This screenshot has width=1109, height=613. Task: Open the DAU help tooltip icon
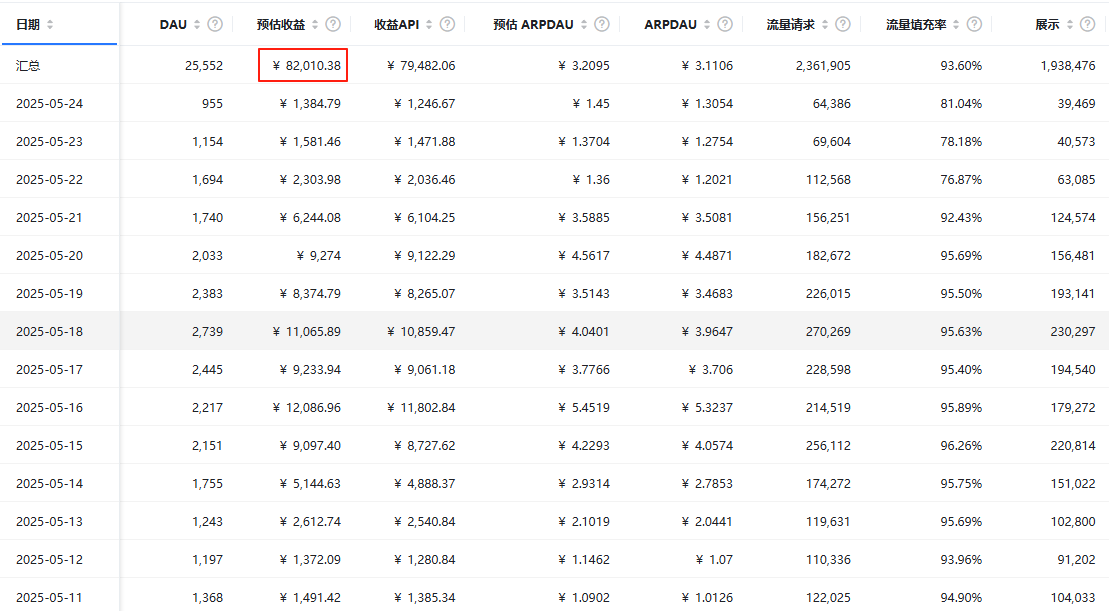(216, 24)
